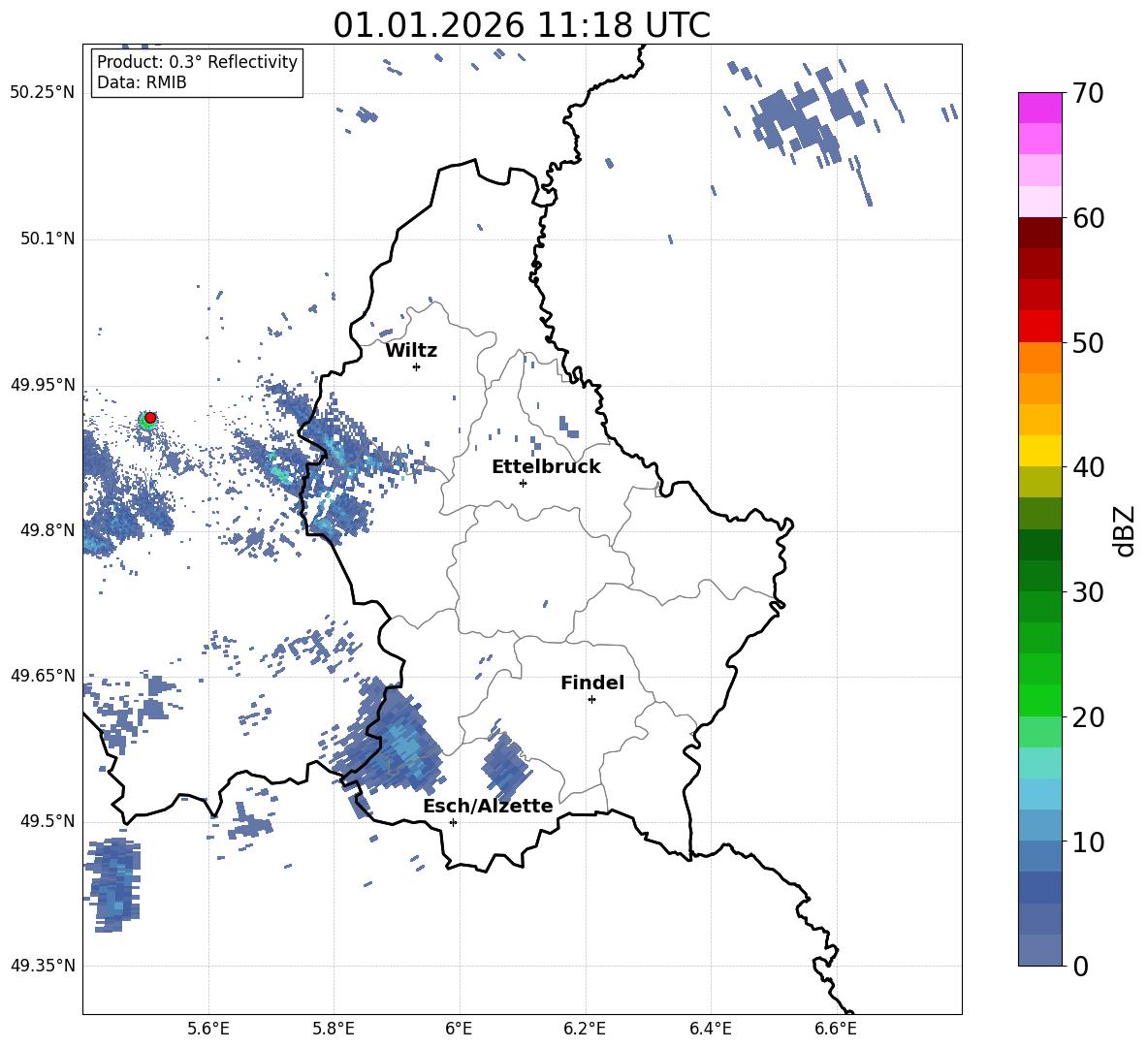Click the dark green swatch just above 30 dBZ
This screenshot has width=1148, height=1048.
pyautogui.click(x=1039, y=575)
